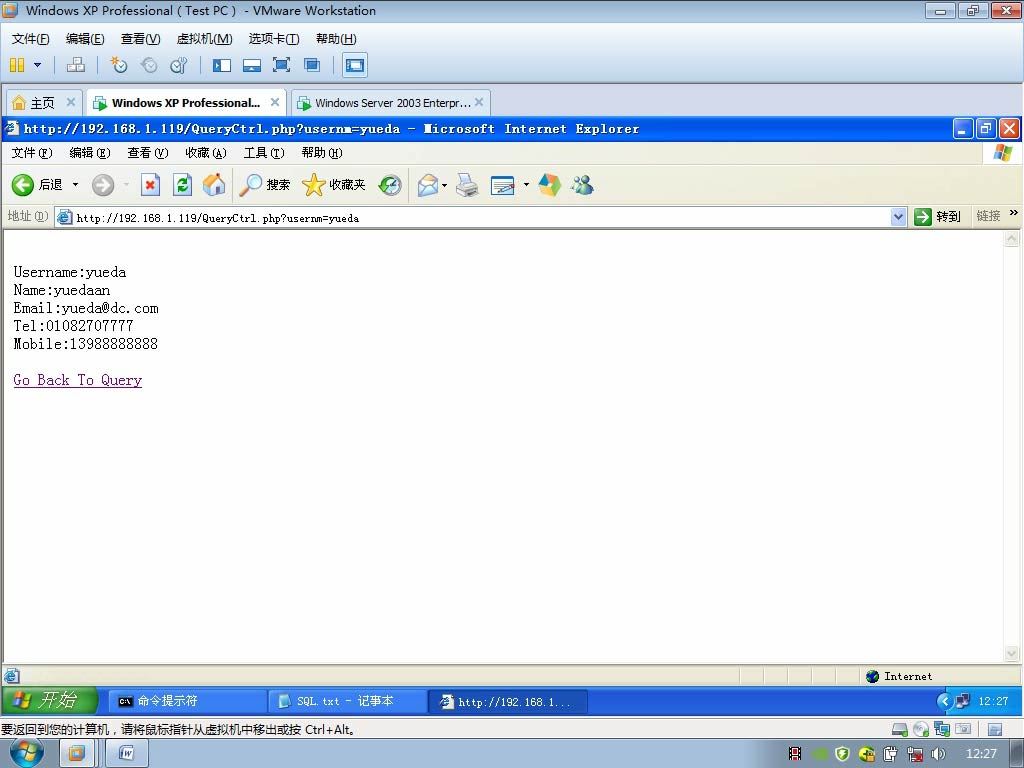Click the VMware thumbnail bar view icon
Image resolution: width=1024 pixels, height=768 pixels.
[x=251, y=65]
